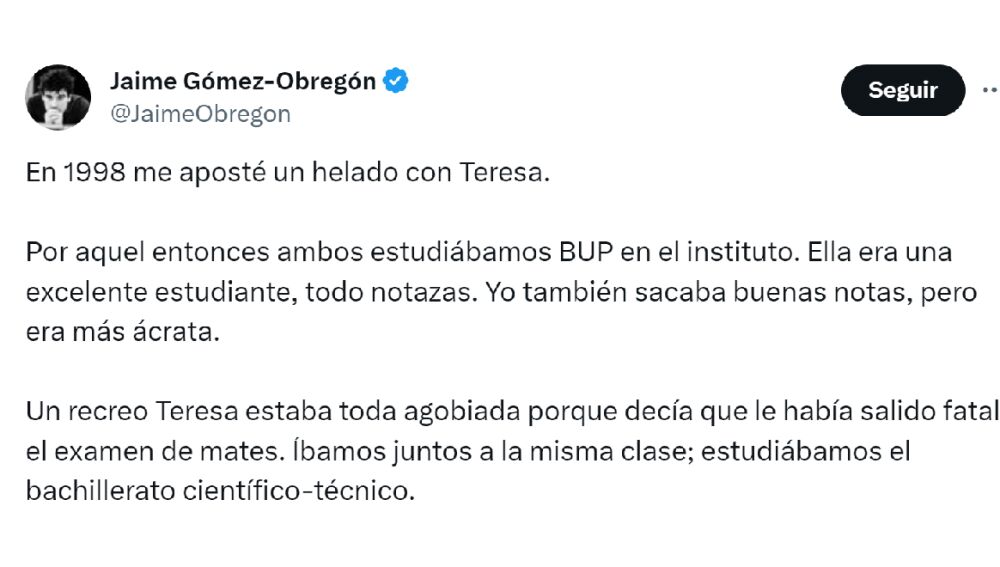The height and width of the screenshot is (567, 1000).
Task: Click Jaime Gómez-Obregón's profile avatar
Action: click(x=57, y=97)
